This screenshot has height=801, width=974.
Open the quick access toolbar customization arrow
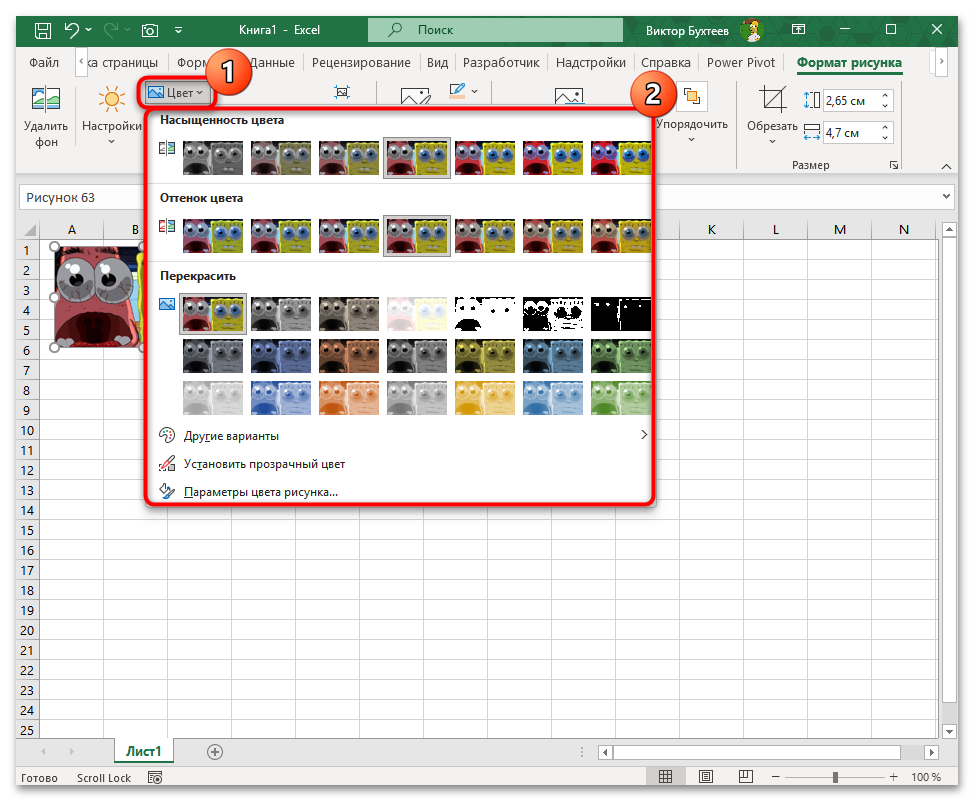178,30
